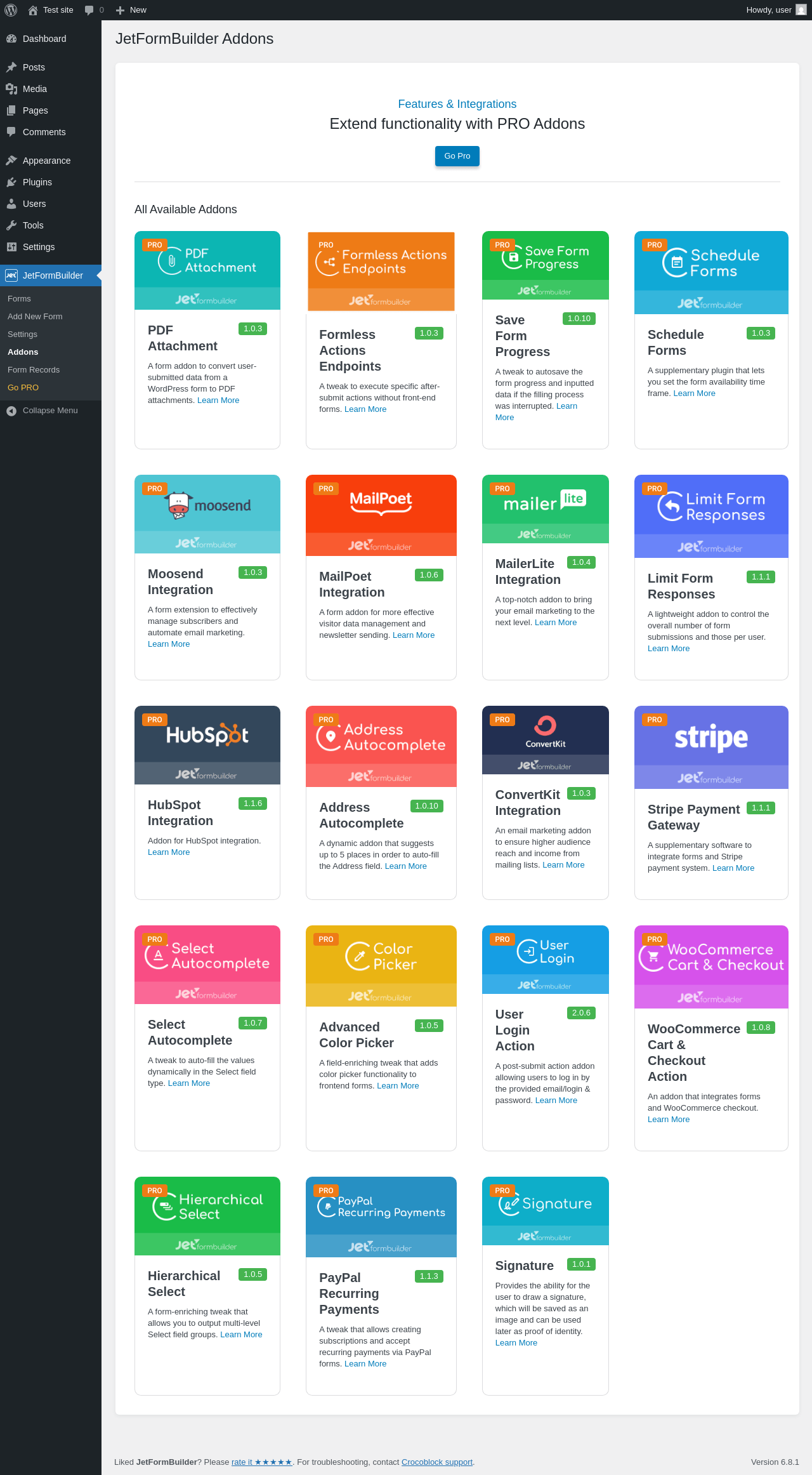Click the Posts pushpin icon

pyautogui.click(x=11, y=67)
